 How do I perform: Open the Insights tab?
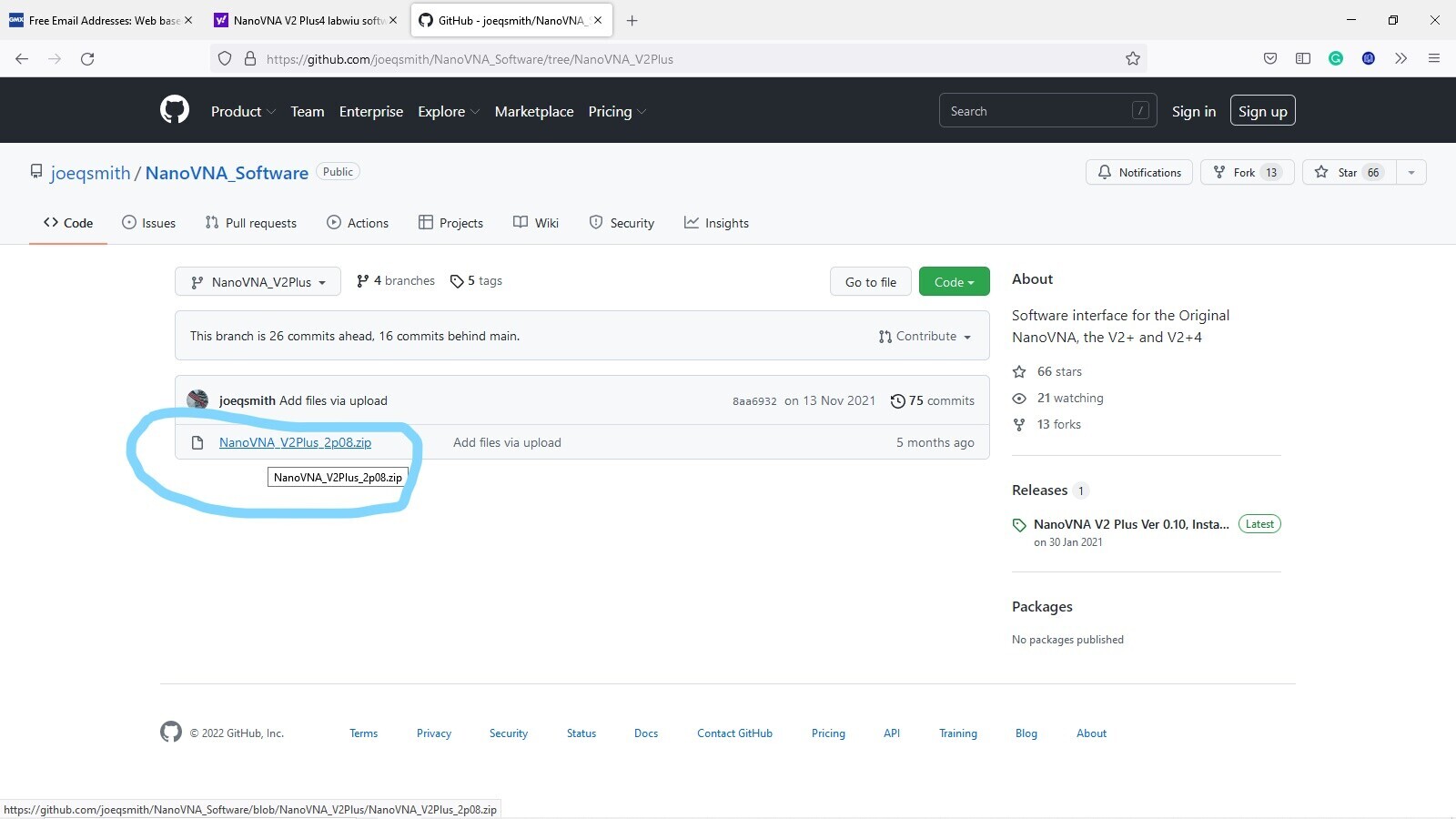coord(716,223)
